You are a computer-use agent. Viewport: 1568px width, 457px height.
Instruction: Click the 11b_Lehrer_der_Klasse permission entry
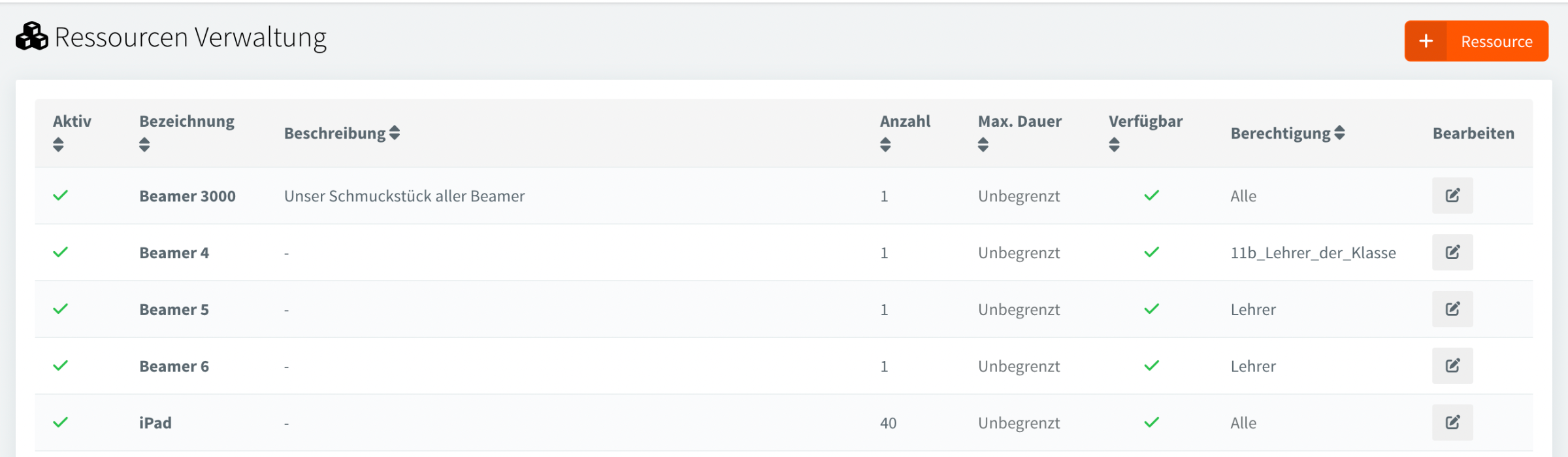click(x=1313, y=253)
